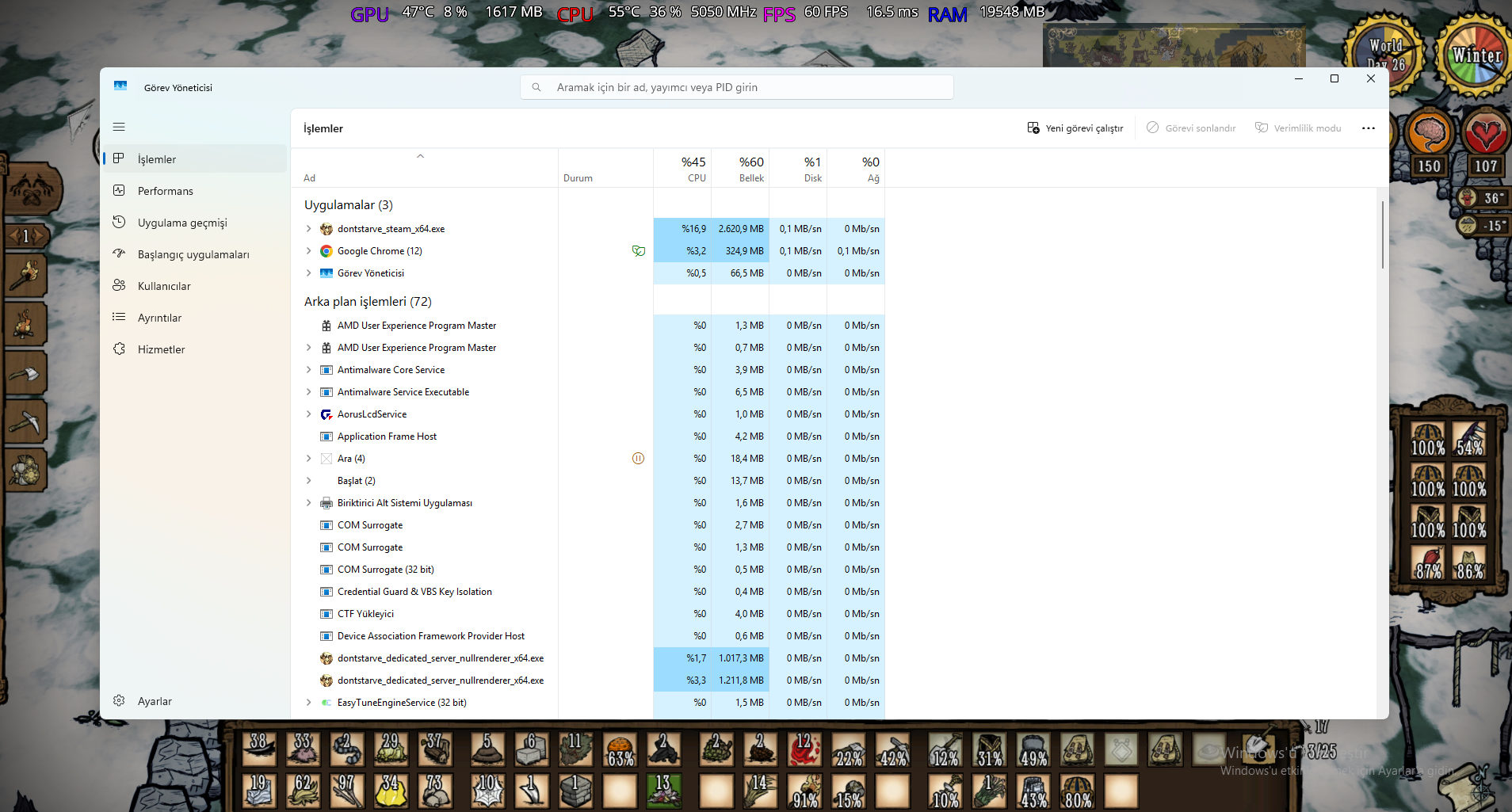Select the gold nugget slot with count 34
1512x812 pixels.
391,791
